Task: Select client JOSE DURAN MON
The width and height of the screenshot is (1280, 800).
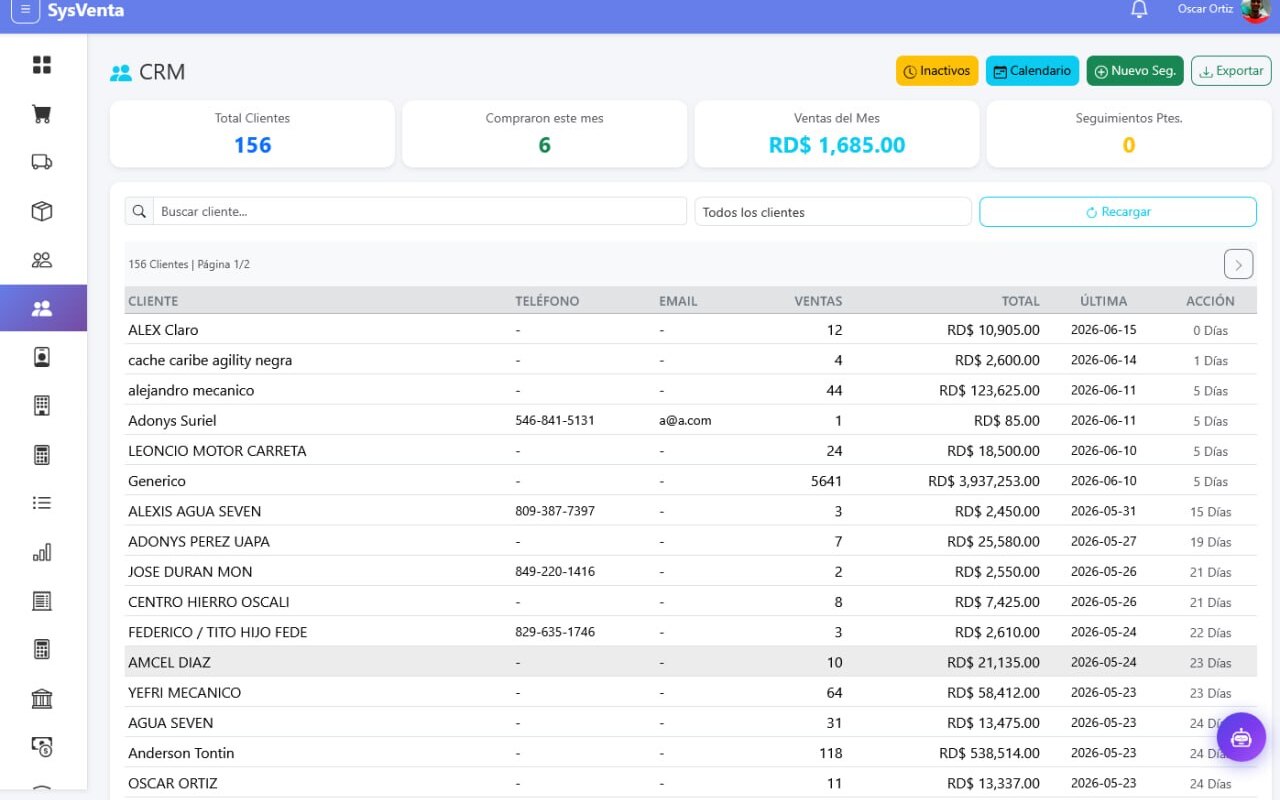Action: (x=190, y=572)
